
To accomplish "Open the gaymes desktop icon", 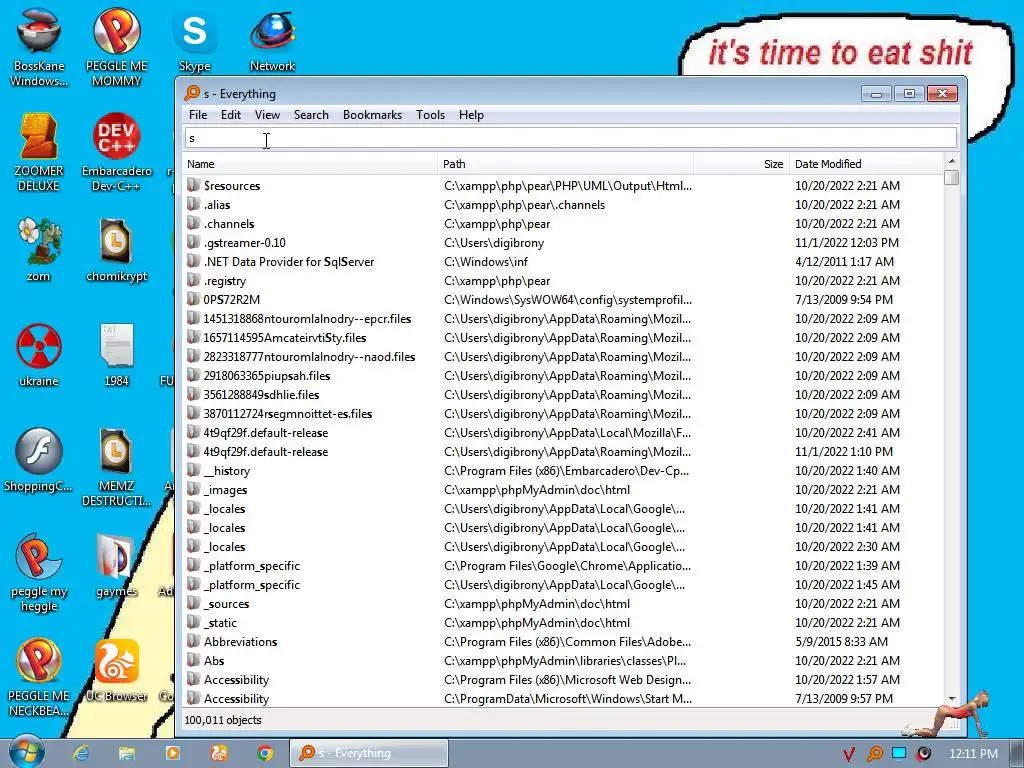I will tap(116, 566).
